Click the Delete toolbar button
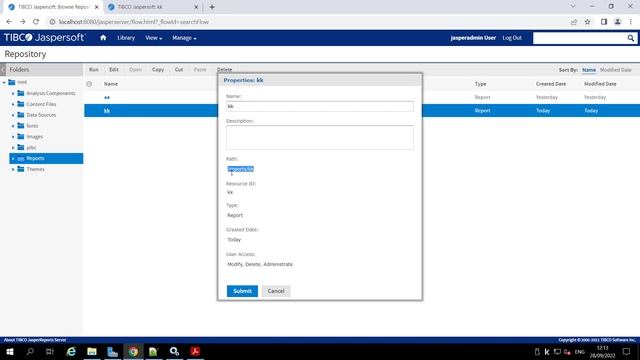Viewport: 640px width, 360px height. (224, 70)
